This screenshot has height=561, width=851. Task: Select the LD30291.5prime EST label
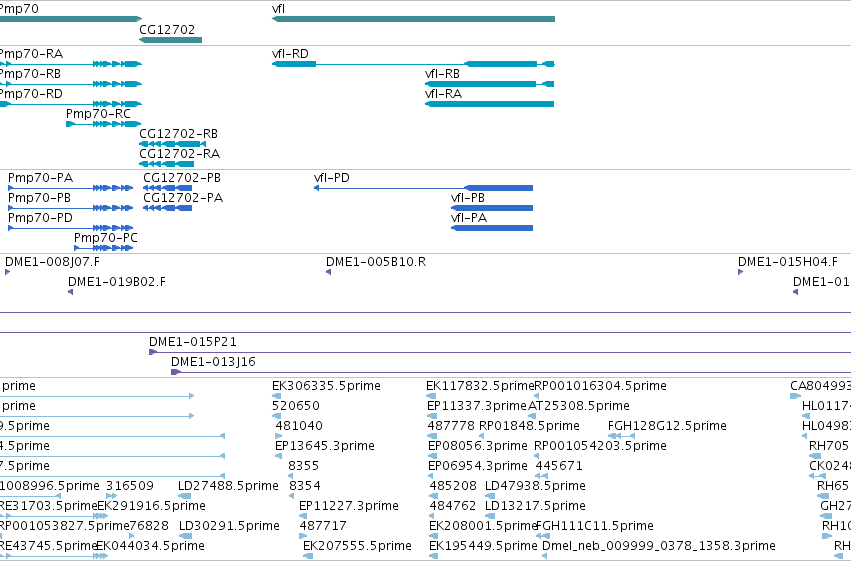pos(229,526)
